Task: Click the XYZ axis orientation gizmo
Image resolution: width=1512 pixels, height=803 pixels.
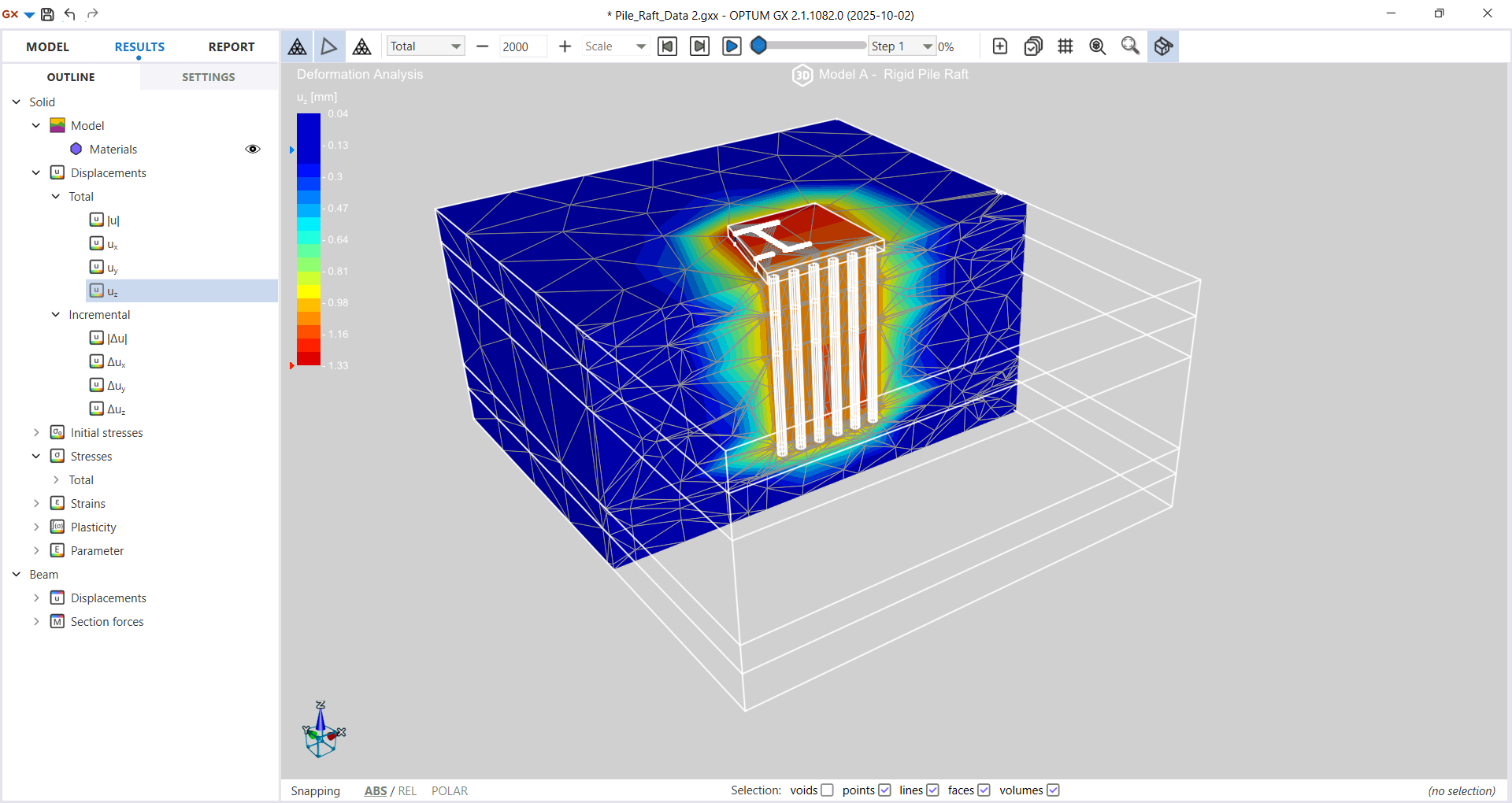Action: [x=322, y=731]
